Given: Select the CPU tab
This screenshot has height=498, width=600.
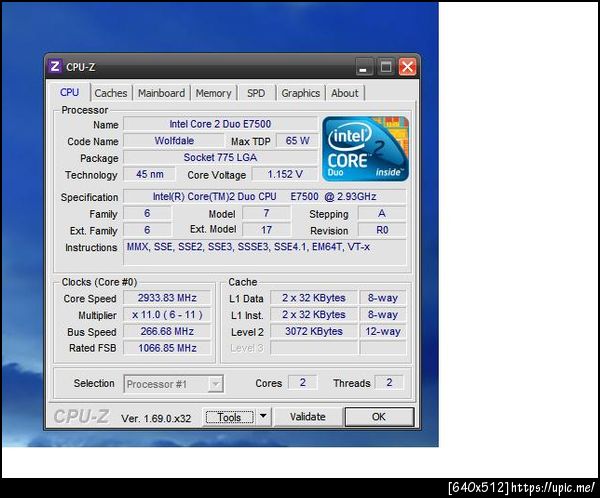Looking at the screenshot, I should click(69, 92).
